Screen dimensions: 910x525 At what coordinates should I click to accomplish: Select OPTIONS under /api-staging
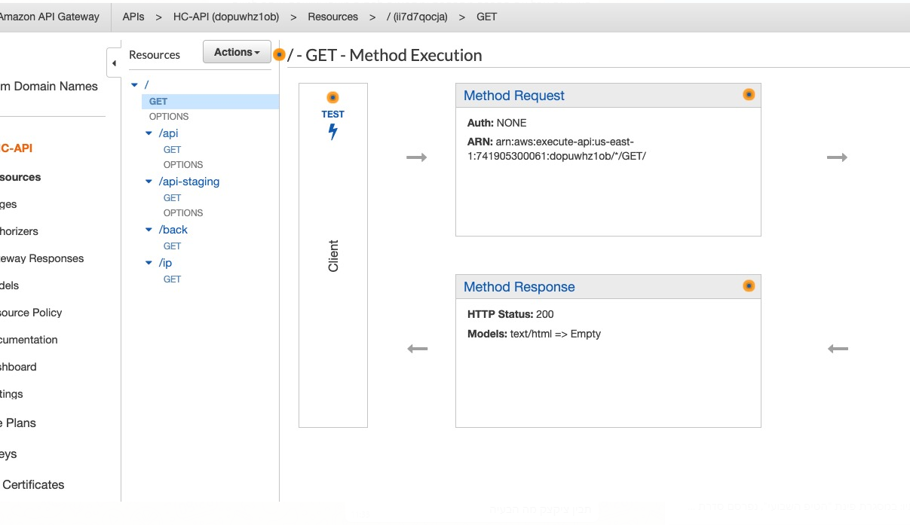[183, 213]
